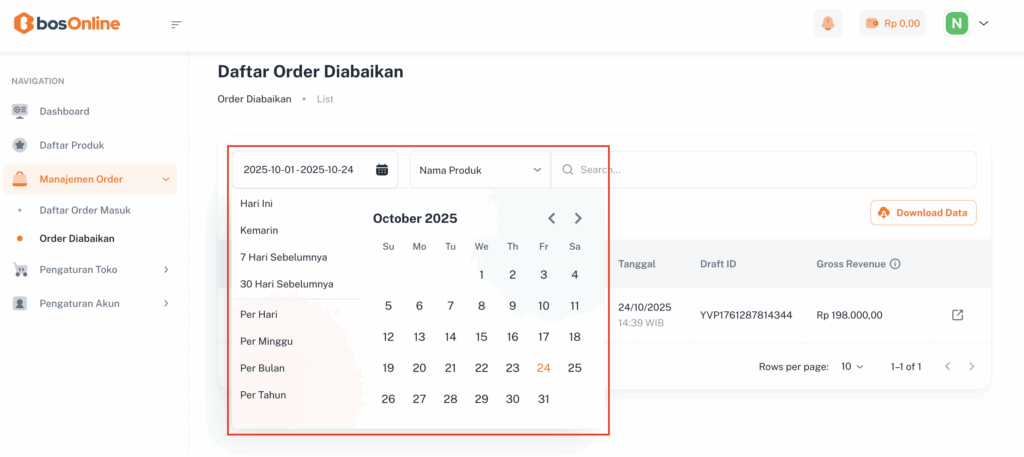Toggle the sidebar collapse menu icon

[177, 24]
